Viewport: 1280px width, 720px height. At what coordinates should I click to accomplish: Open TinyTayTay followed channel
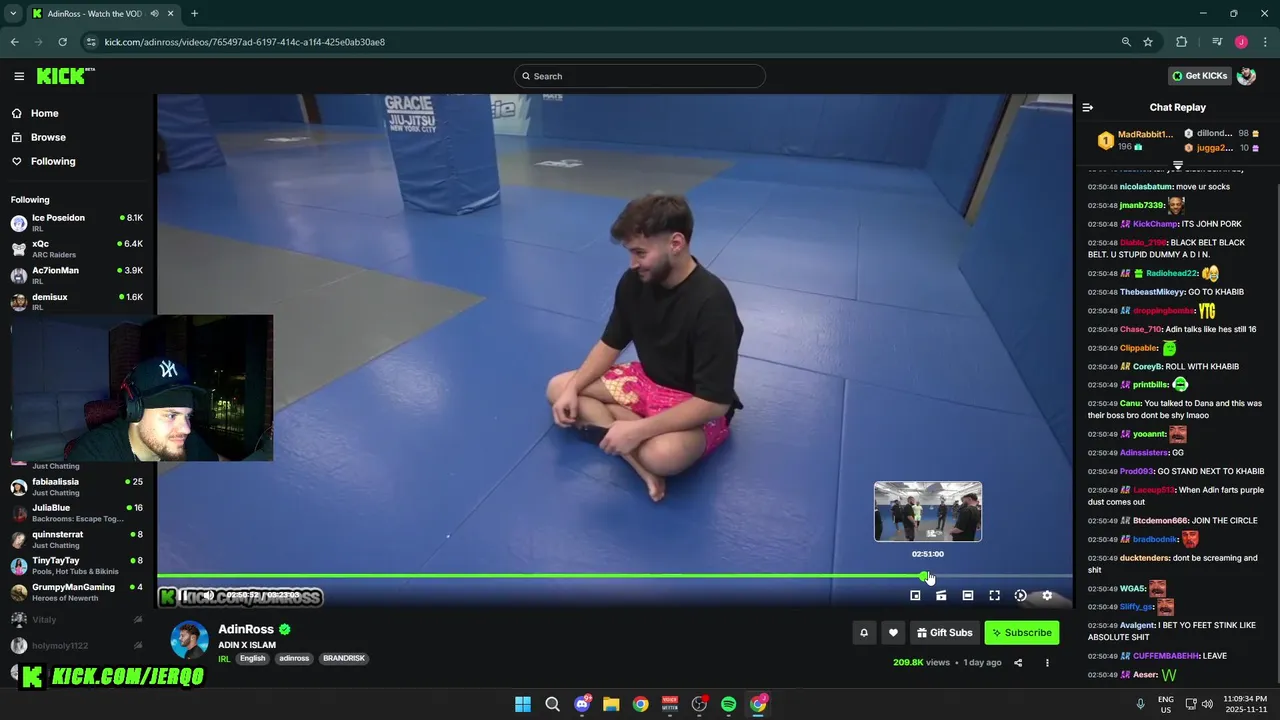click(x=77, y=565)
